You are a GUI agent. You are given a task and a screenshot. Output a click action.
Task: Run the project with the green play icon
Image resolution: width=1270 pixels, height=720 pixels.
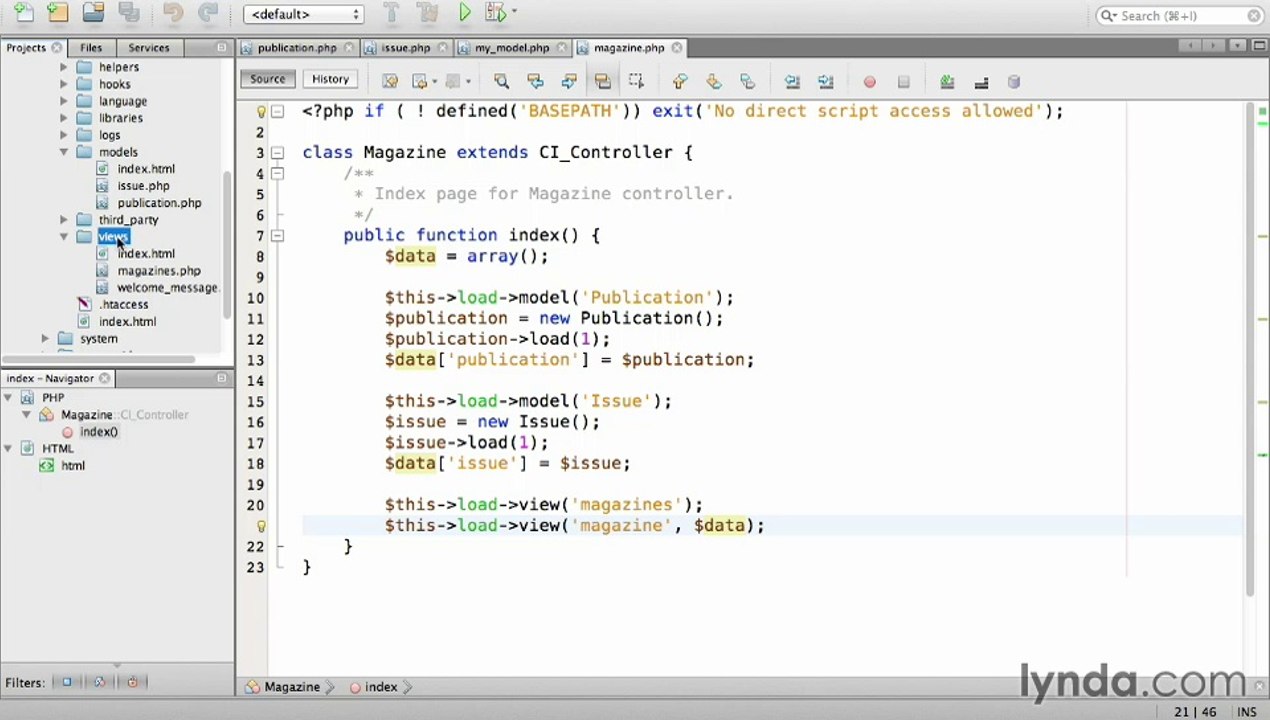(x=464, y=14)
